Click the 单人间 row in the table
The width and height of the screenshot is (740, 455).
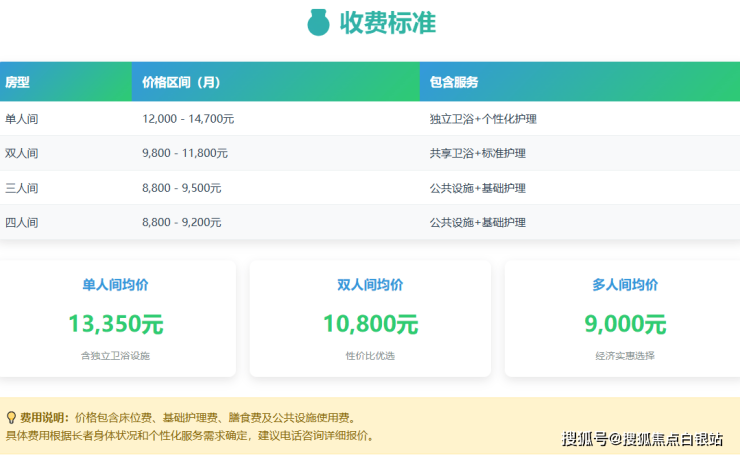pyautogui.click(x=22, y=119)
